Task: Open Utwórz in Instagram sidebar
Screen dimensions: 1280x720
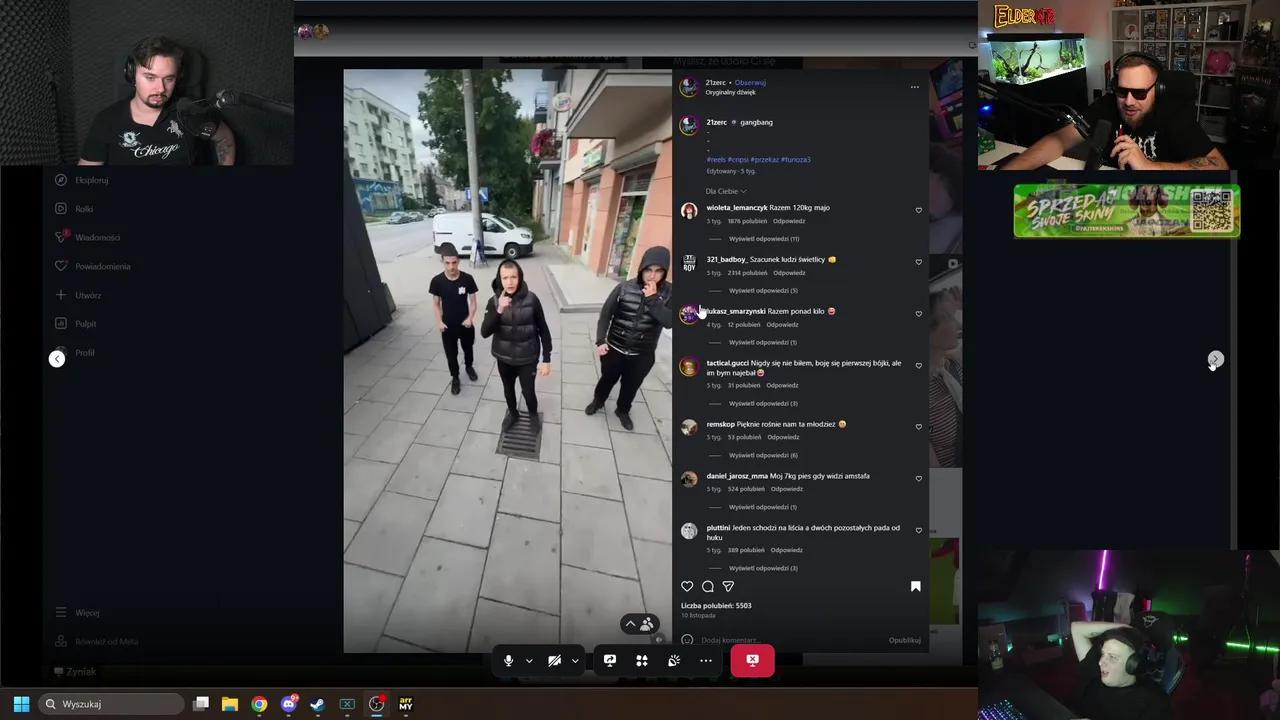Action: pyautogui.click(x=78, y=295)
